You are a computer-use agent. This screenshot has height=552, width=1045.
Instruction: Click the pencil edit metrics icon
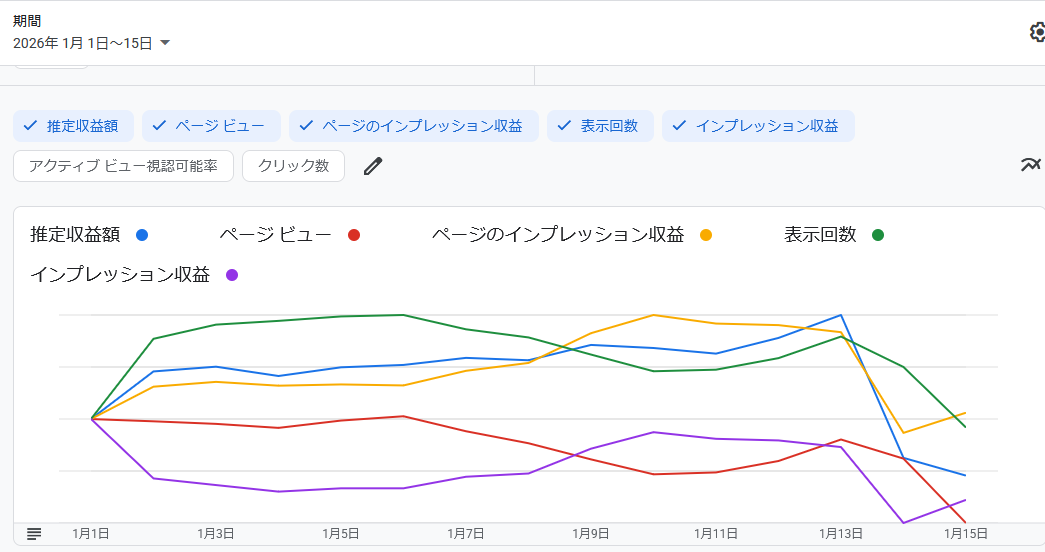click(373, 166)
